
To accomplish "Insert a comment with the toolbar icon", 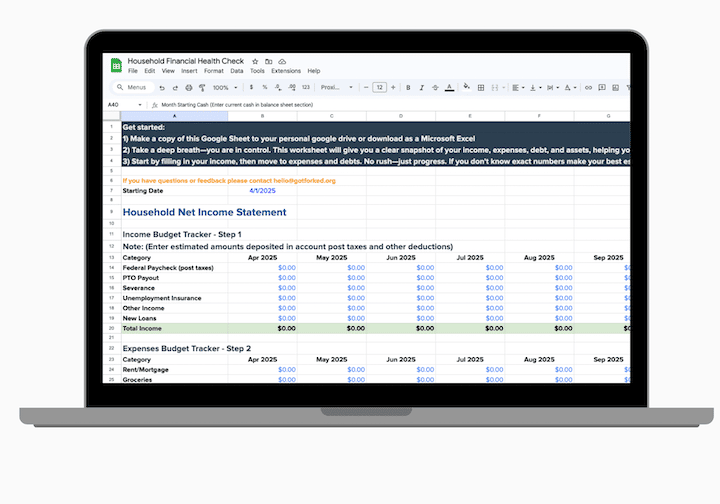I will pyautogui.click(x=602, y=88).
